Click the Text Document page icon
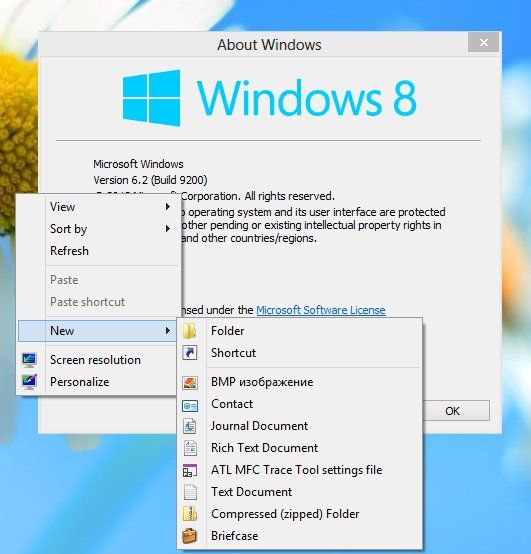Screen dimensions: 531x554 (x=190, y=492)
